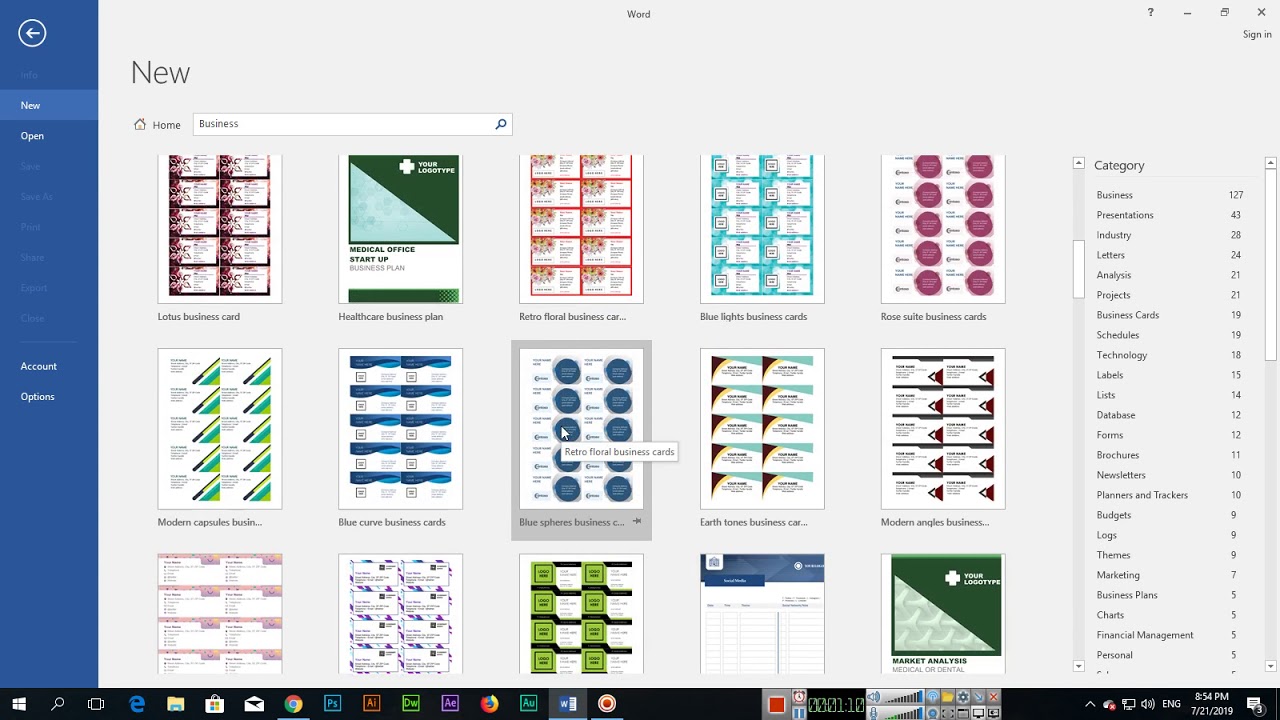Open Modern capsules business cards template

click(x=220, y=429)
